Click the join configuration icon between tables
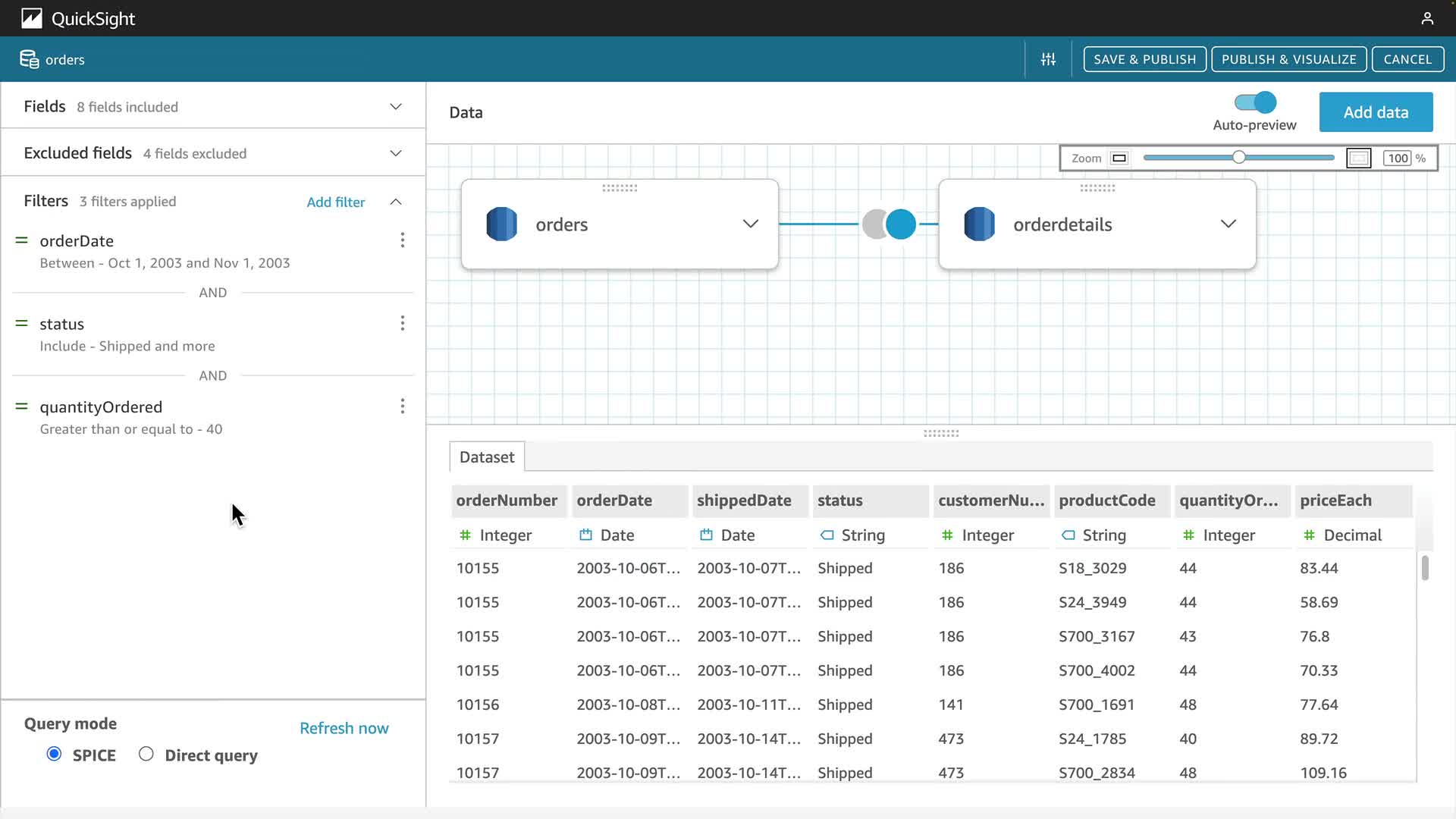The image size is (1456, 819). point(889,224)
